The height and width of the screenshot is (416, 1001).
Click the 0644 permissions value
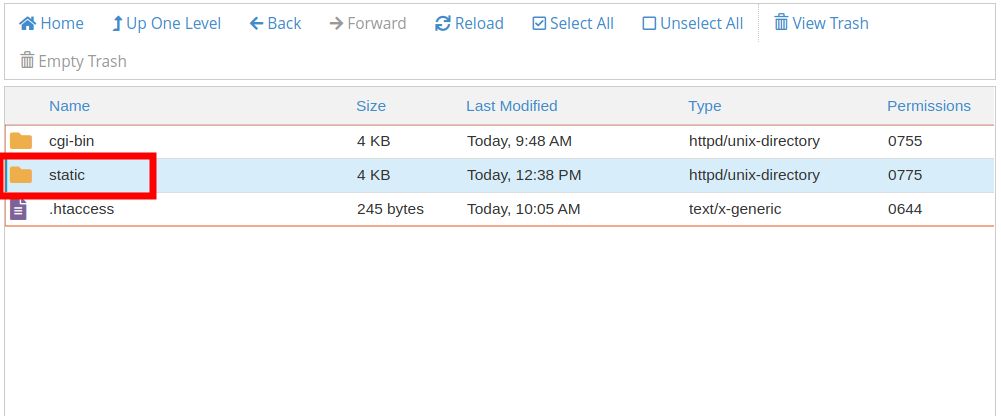coord(905,209)
